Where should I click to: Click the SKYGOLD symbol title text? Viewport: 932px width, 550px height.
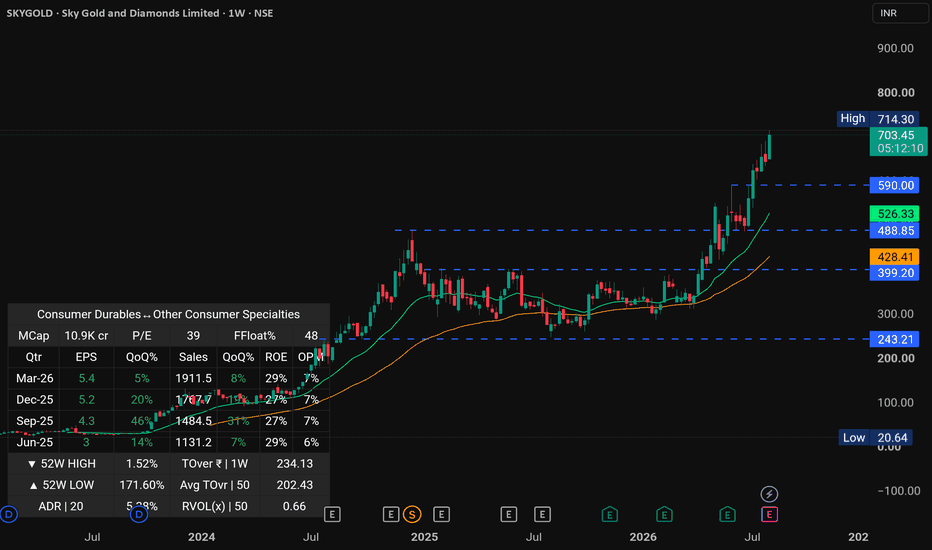tap(140, 13)
